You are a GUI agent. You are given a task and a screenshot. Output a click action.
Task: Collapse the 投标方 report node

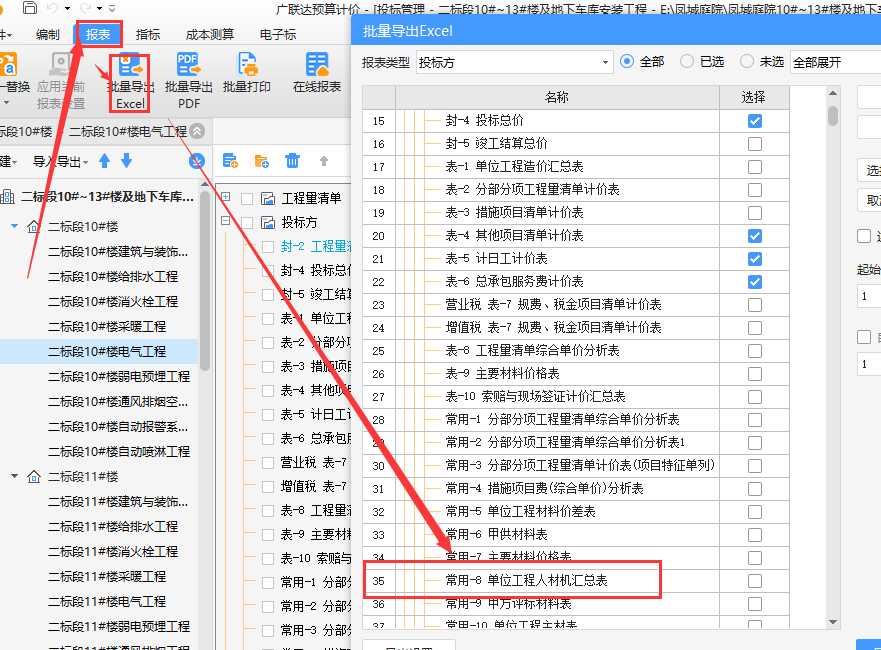[225, 221]
